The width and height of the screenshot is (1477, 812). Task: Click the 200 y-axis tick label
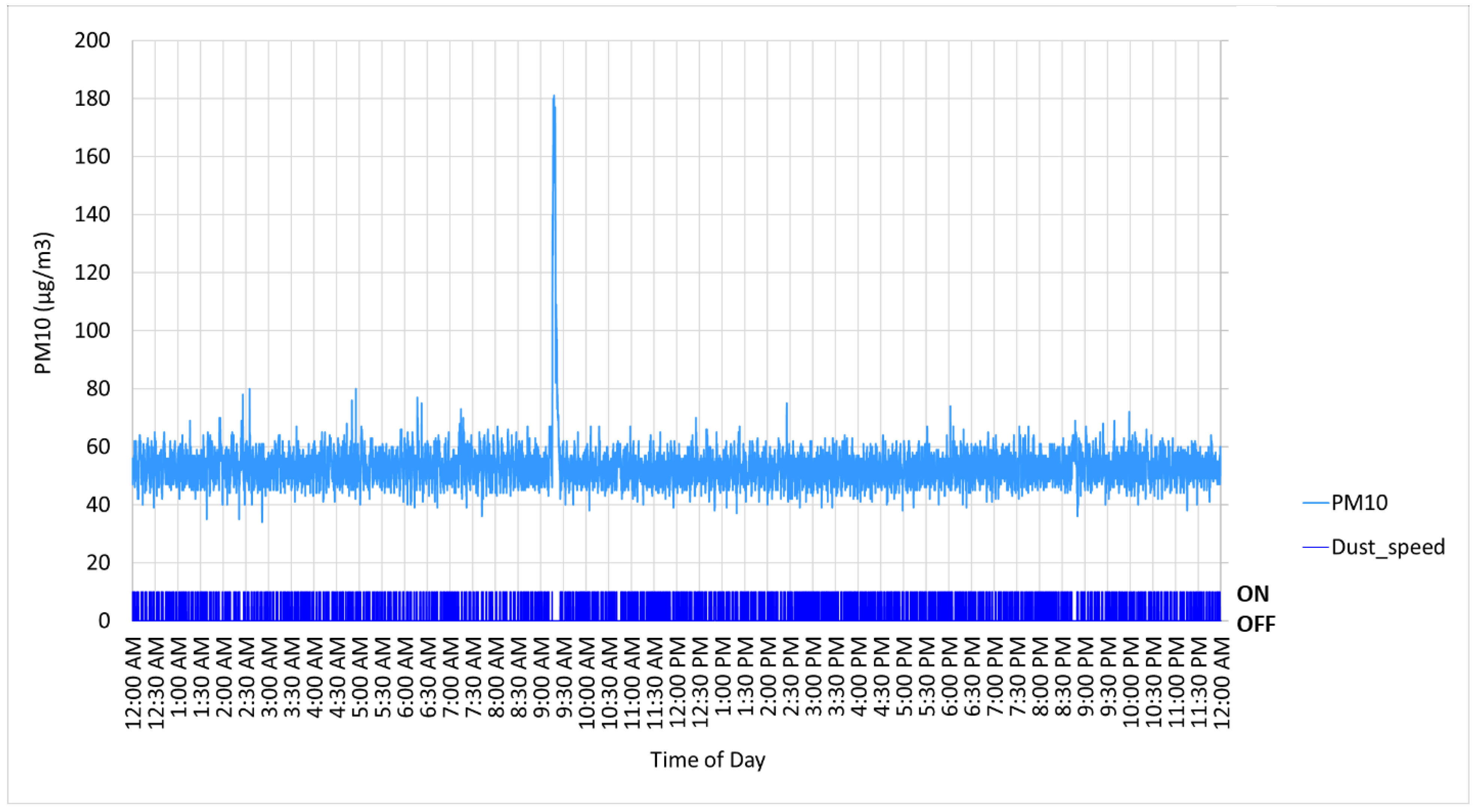[x=92, y=41]
